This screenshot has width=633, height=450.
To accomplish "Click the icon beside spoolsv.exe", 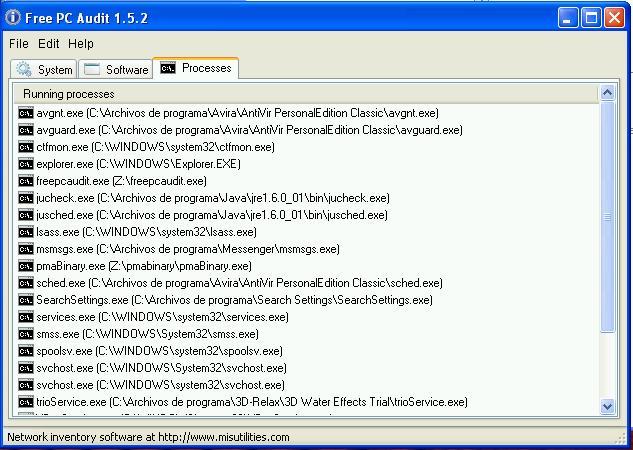I will coord(26,351).
